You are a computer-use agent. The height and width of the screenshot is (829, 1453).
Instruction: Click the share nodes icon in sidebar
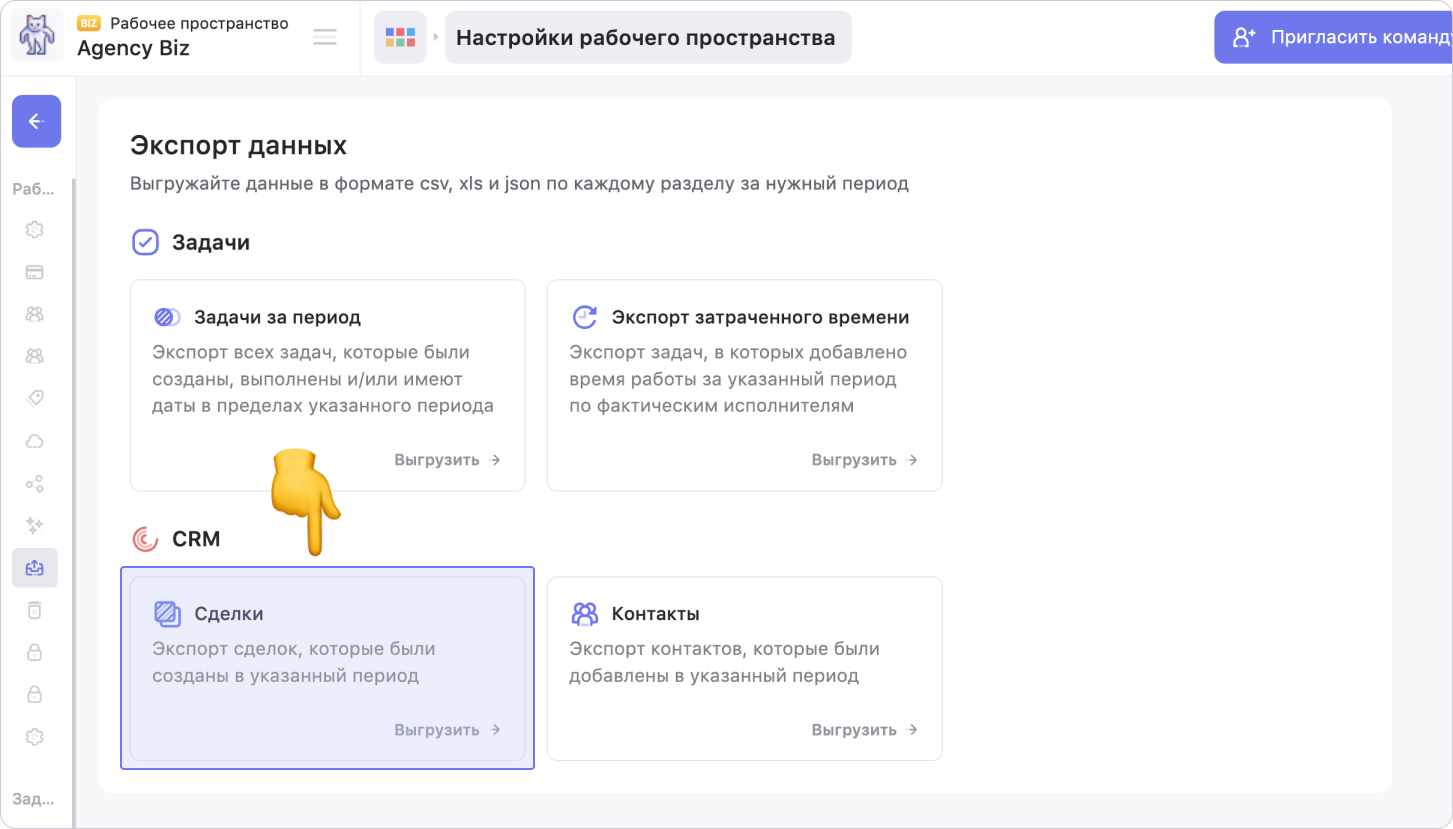pyautogui.click(x=34, y=484)
